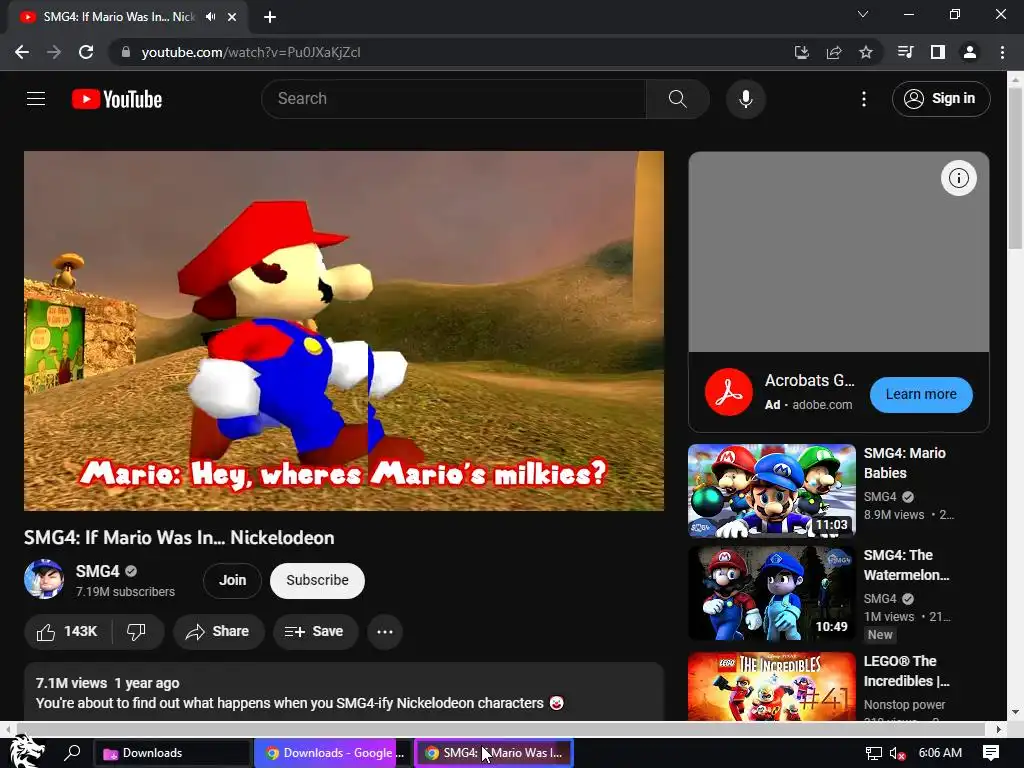Start voice search with microphone icon
Screen dimensions: 1024x768
[x=745, y=99]
